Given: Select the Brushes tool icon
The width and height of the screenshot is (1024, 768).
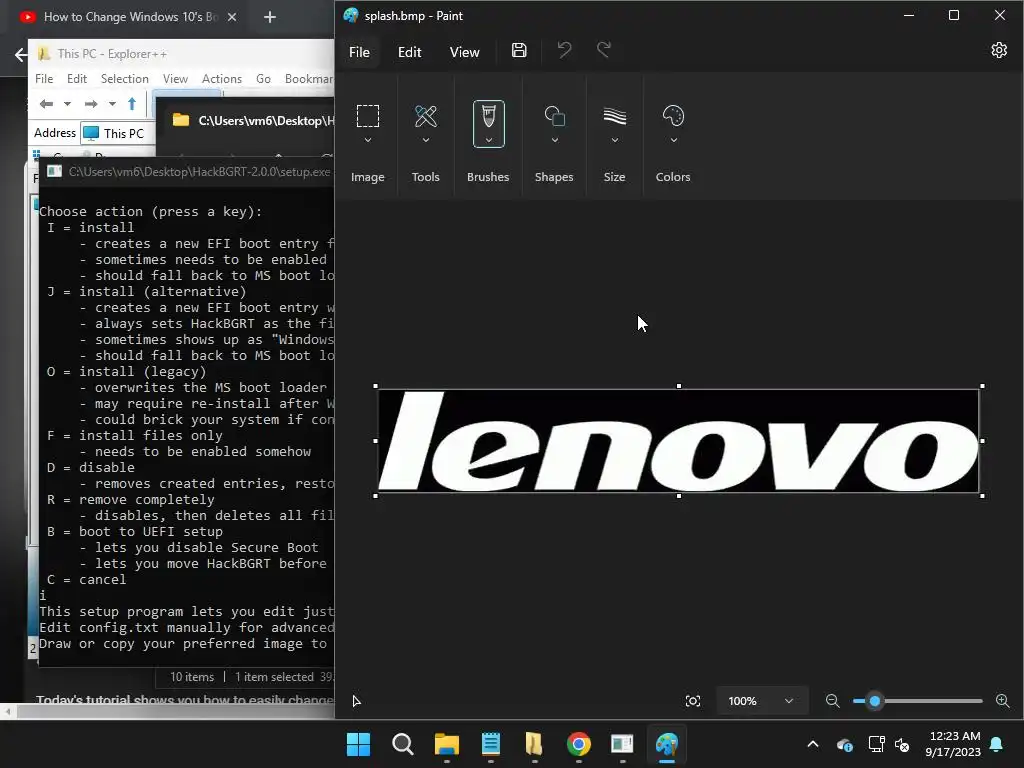Looking at the screenshot, I should (x=488, y=116).
